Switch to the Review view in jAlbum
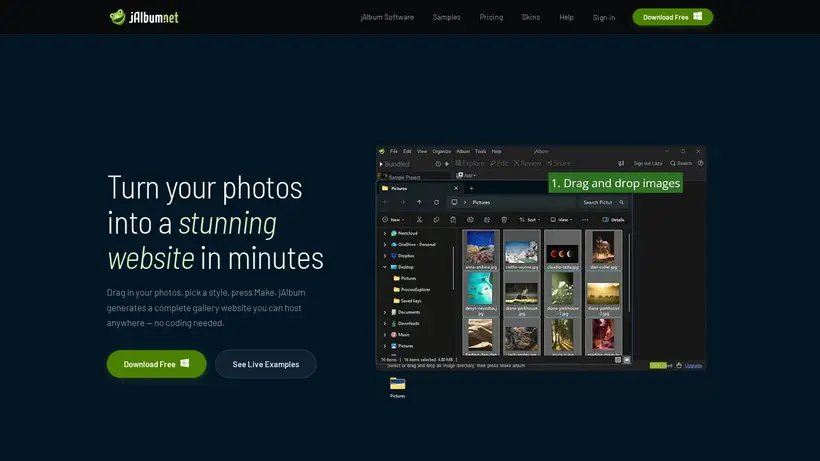Screen dimensions: 820x461 click(x=527, y=164)
